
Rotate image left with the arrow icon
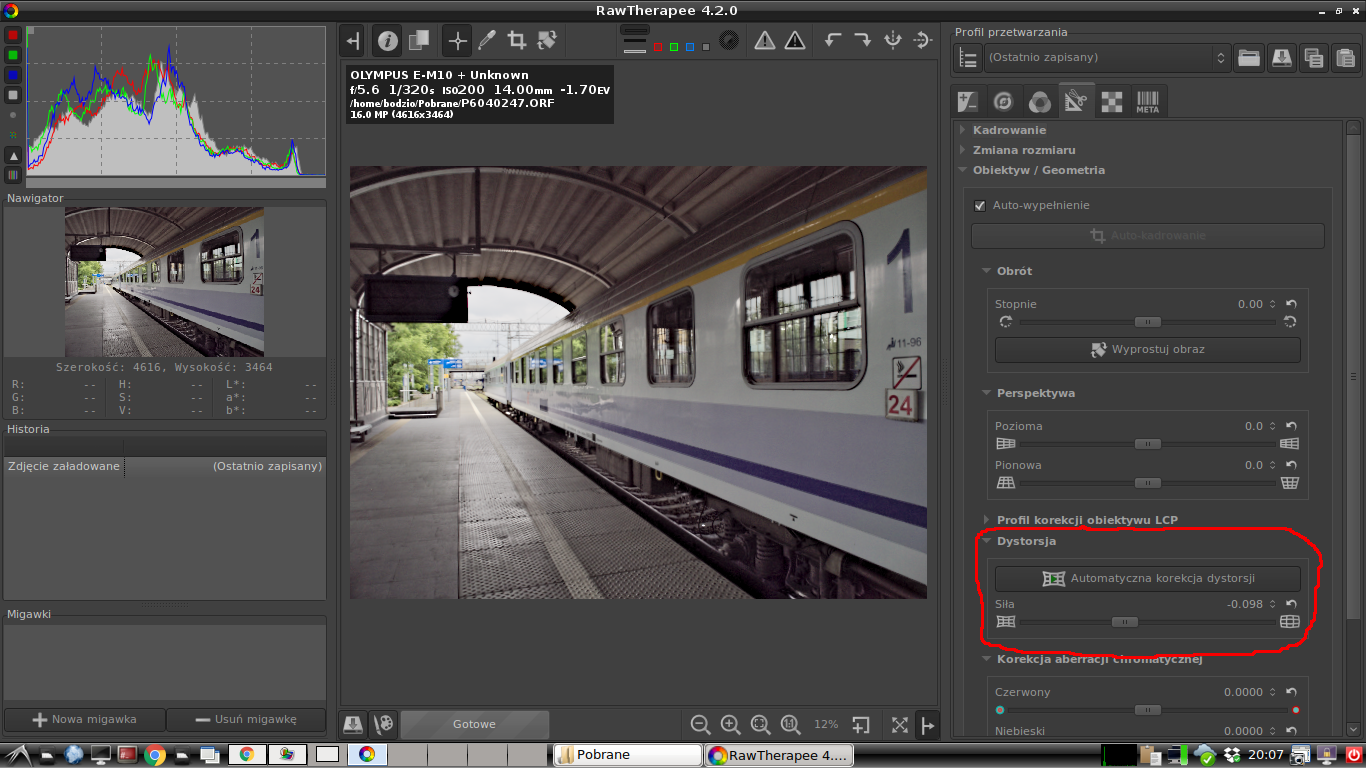(x=832, y=41)
